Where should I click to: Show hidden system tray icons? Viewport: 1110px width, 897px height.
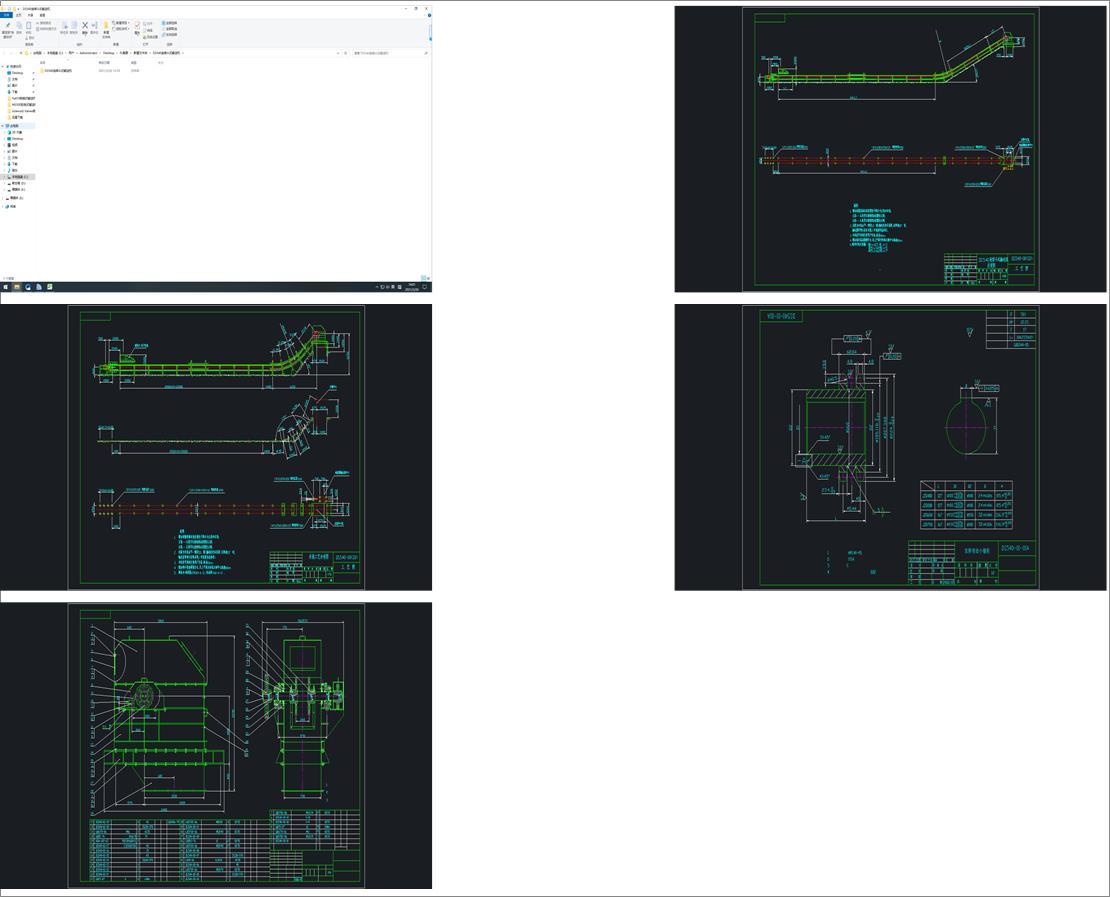(377, 287)
